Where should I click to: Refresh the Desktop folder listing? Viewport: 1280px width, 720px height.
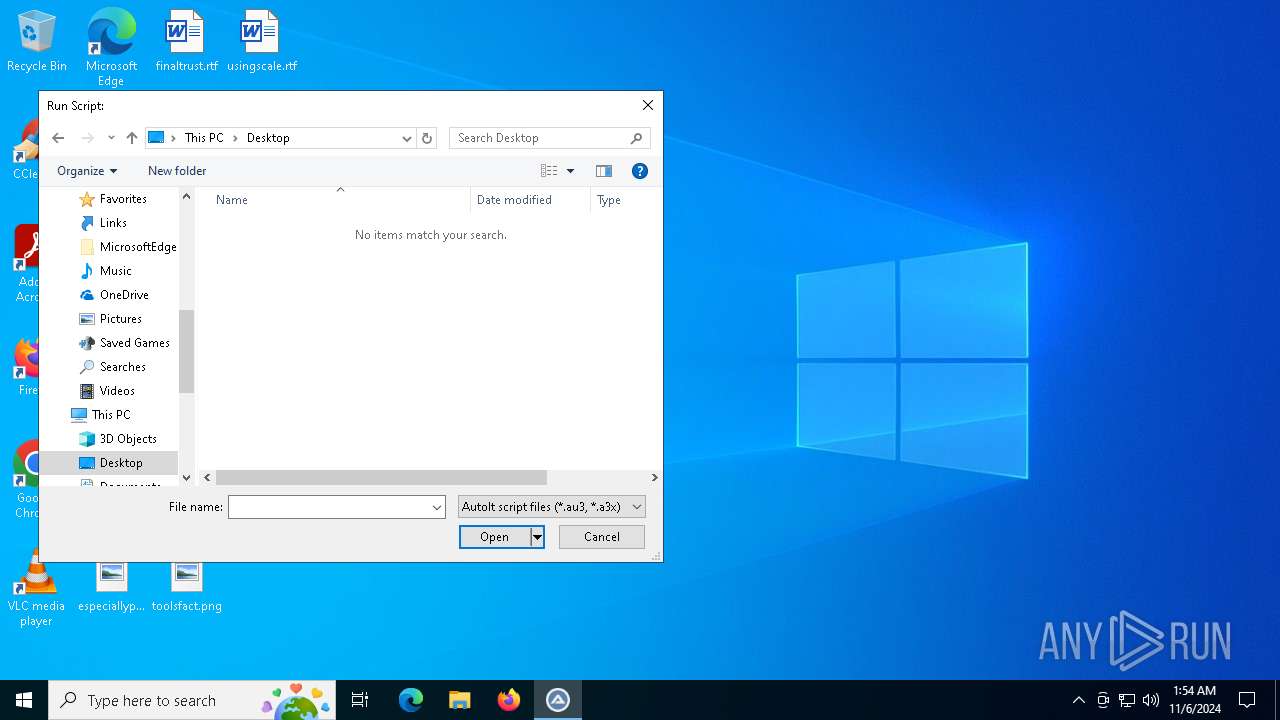[x=427, y=138]
